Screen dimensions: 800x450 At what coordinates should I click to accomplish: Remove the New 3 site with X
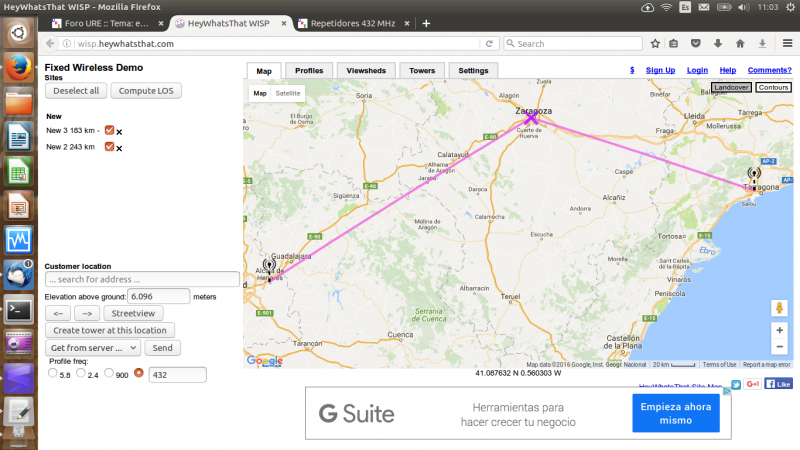coord(120,131)
